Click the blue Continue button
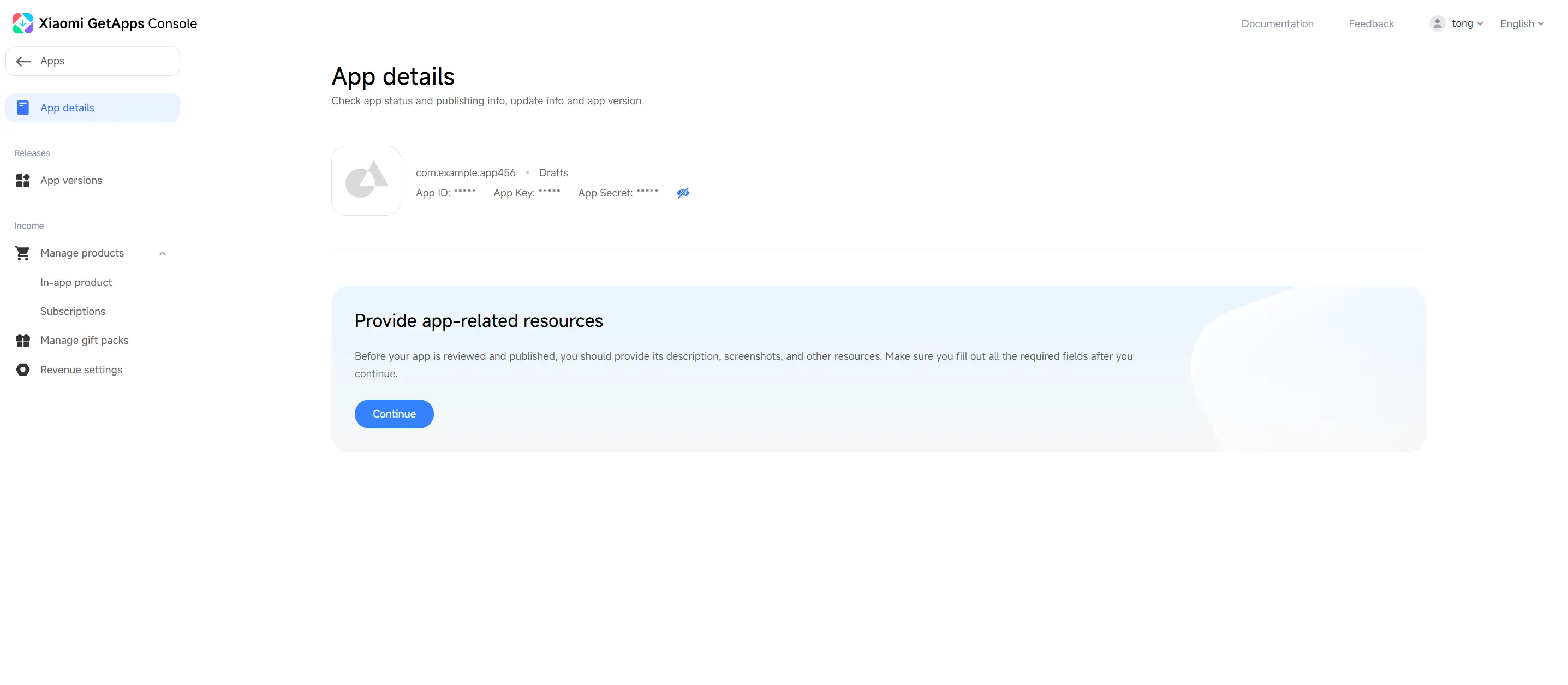The image size is (1568, 685). (x=394, y=414)
